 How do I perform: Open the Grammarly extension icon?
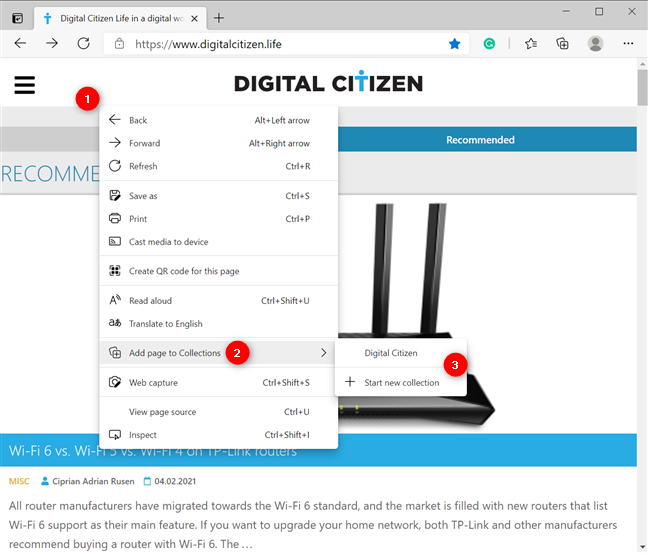pyautogui.click(x=489, y=44)
